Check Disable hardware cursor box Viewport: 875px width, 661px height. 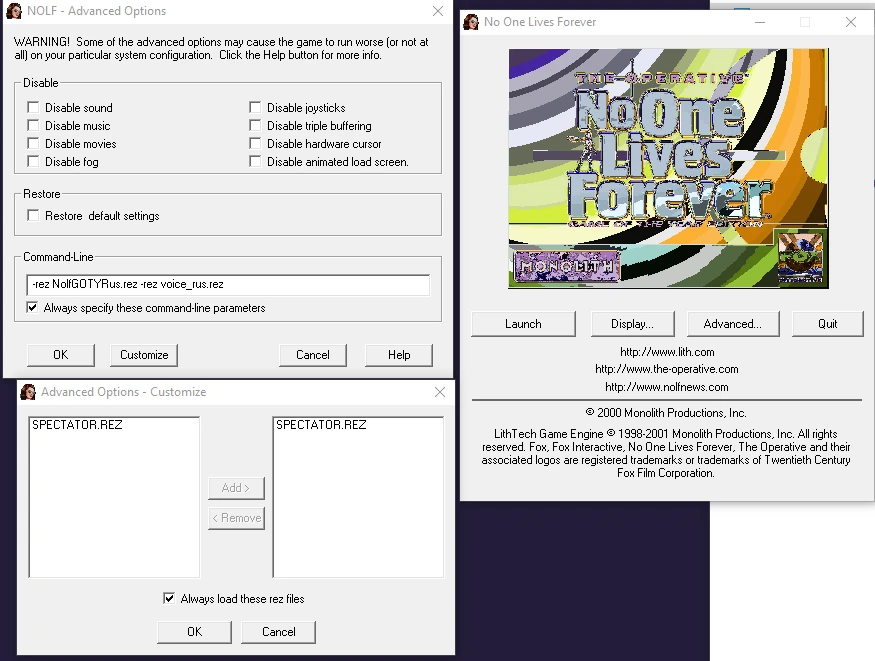pyautogui.click(x=255, y=143)
